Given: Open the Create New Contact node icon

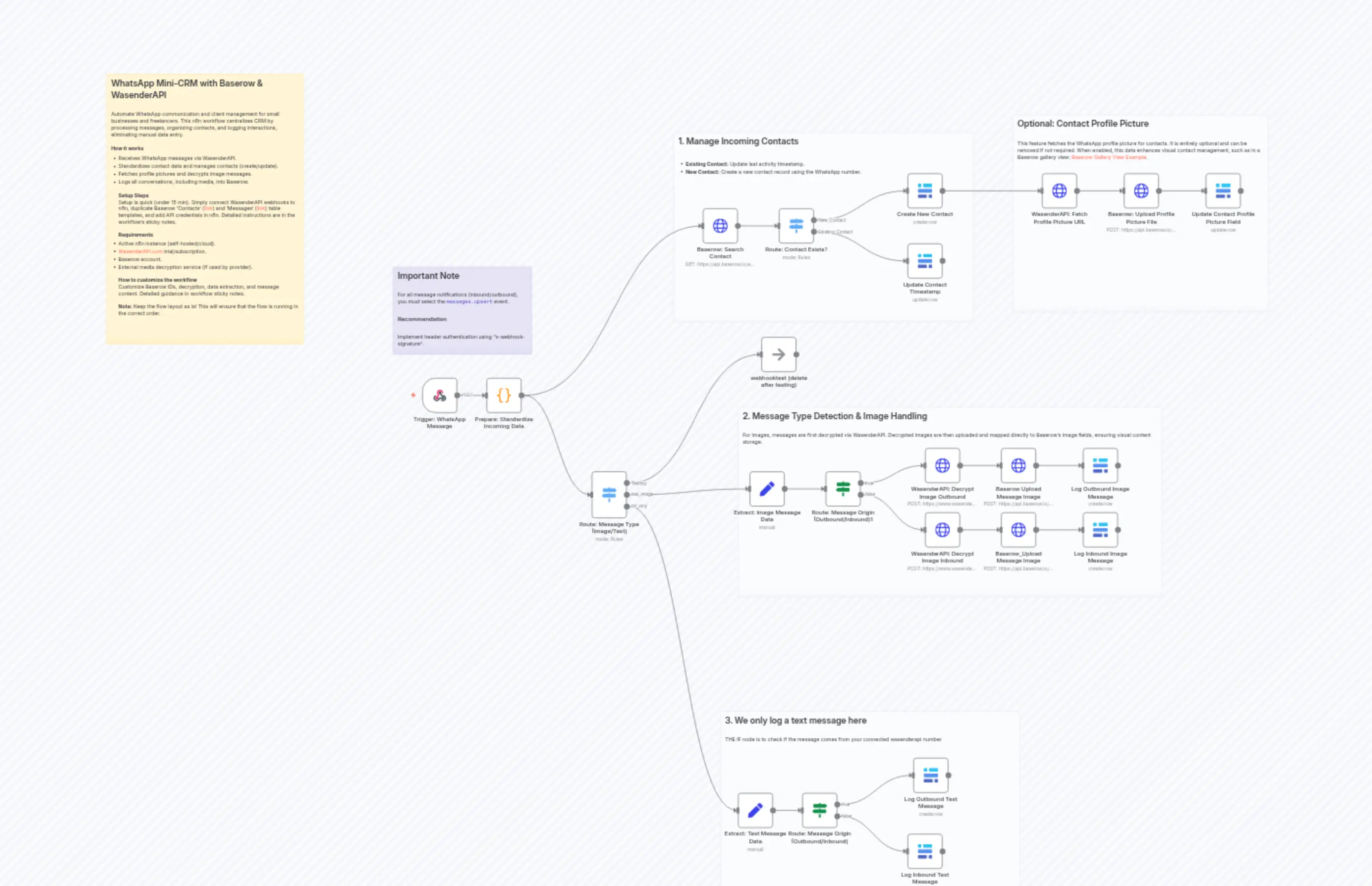Looking at the screenshot, I should click(x=924, y=190).
